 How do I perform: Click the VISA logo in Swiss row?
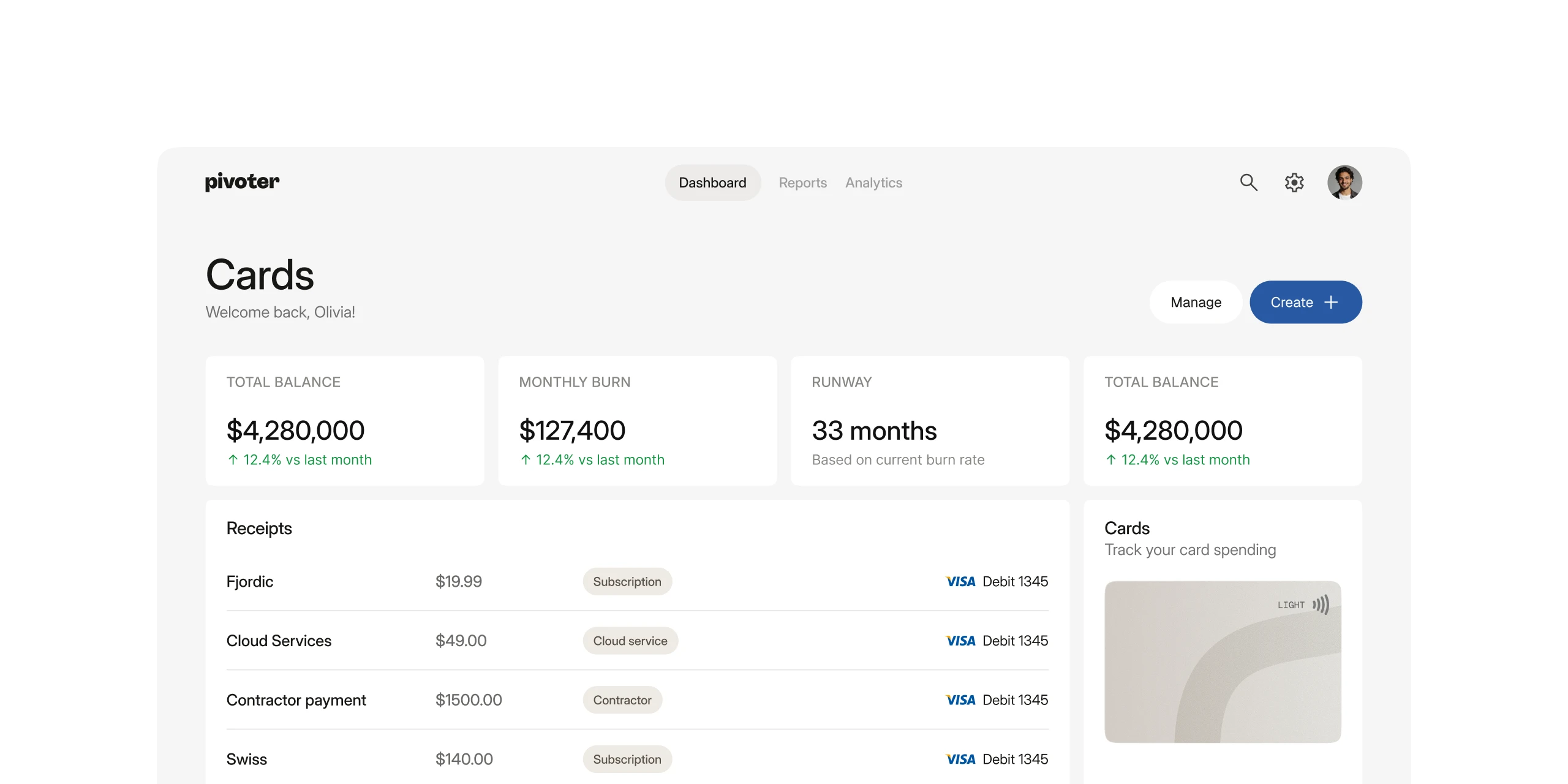click(x=960, y=759)
